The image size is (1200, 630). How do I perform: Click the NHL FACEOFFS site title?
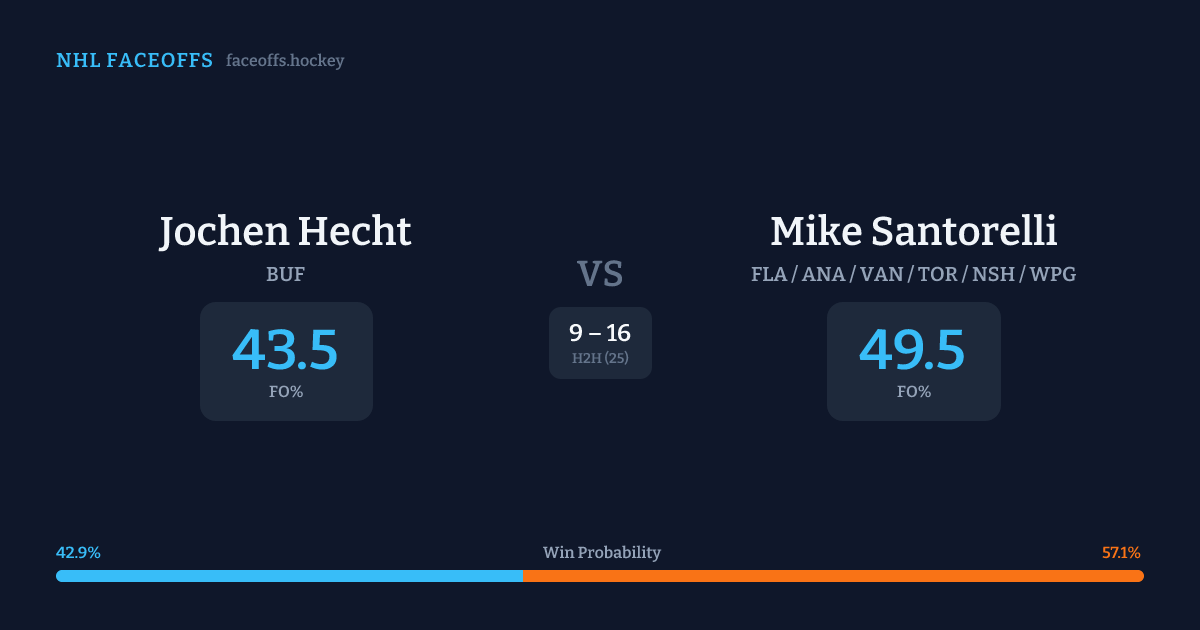(x=134, y=61)
